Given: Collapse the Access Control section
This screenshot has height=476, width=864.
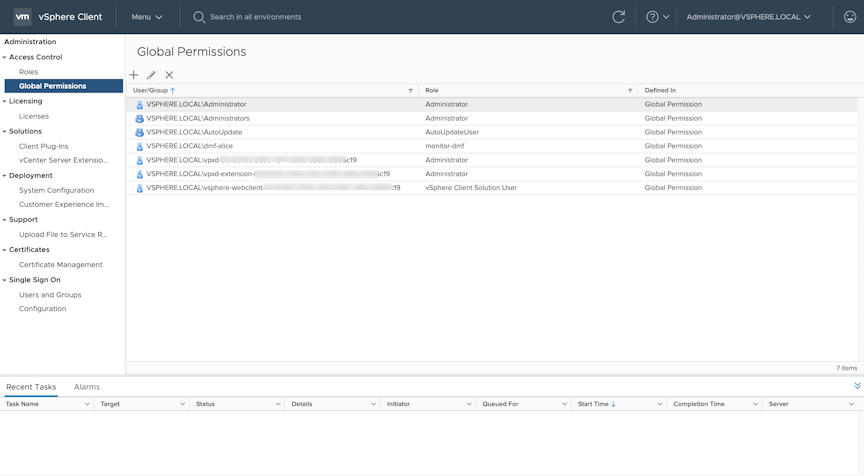Looking at the screenshot, I should click(x=4, y=57).
